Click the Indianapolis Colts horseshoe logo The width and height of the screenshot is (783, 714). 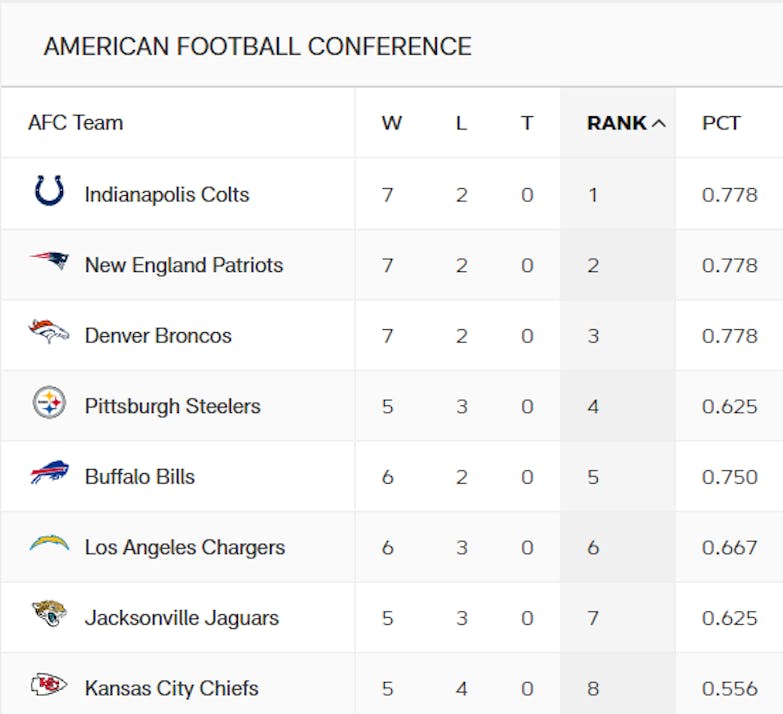coord(49,191)
